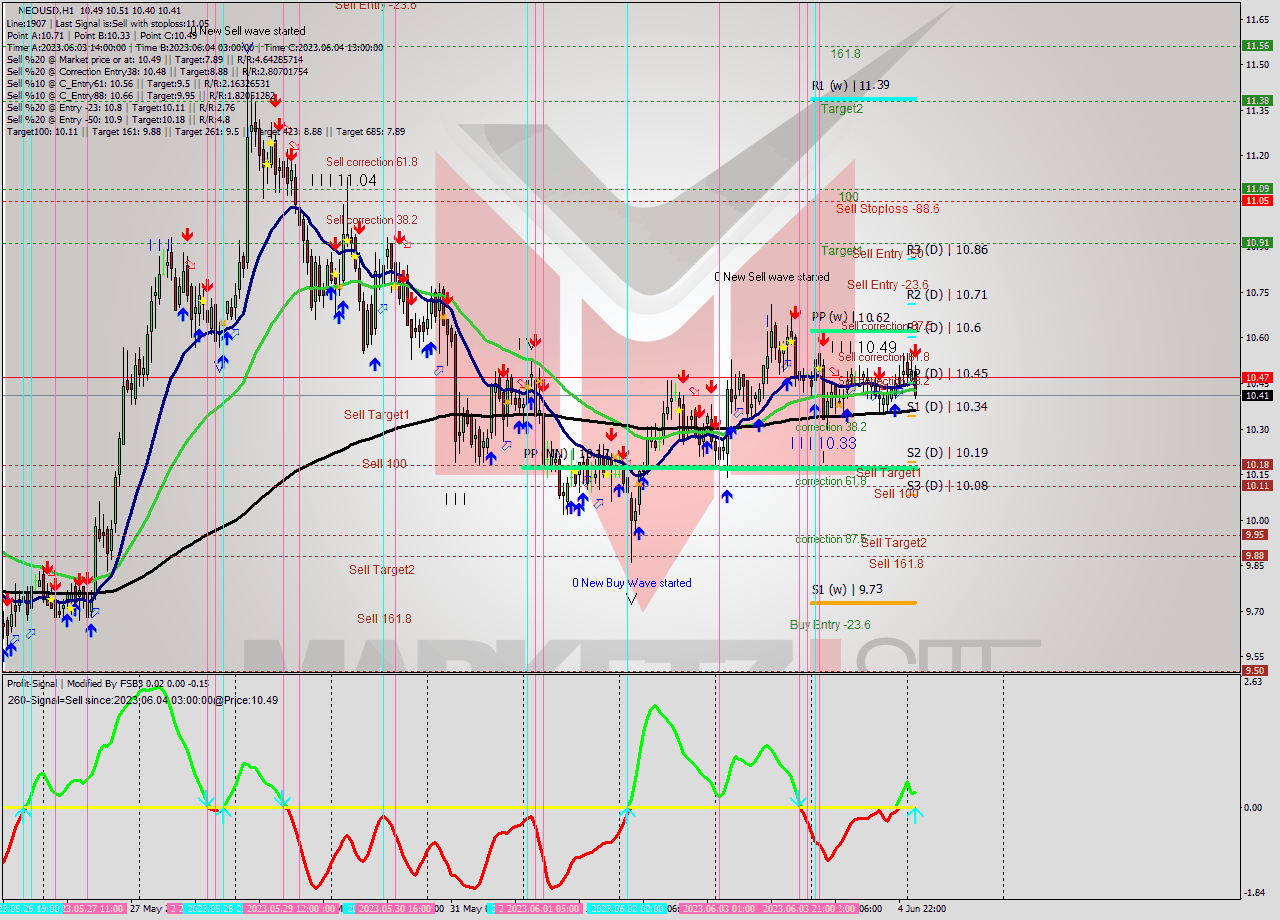Click the green '100' level label
1280x920 pixels.
point(849,196)
